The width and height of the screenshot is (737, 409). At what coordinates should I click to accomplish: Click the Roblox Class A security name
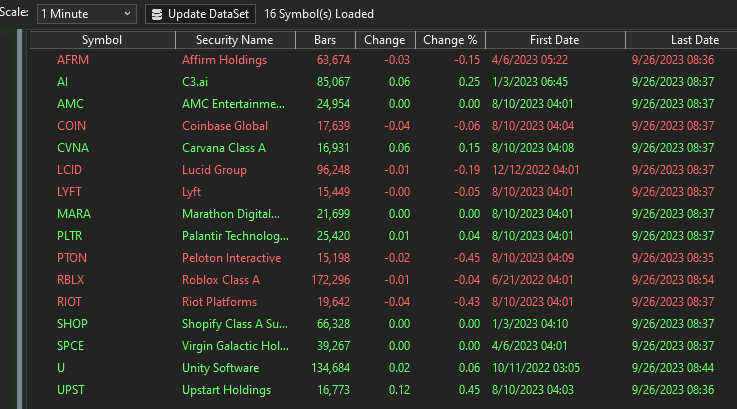click(x=220, y=280)
